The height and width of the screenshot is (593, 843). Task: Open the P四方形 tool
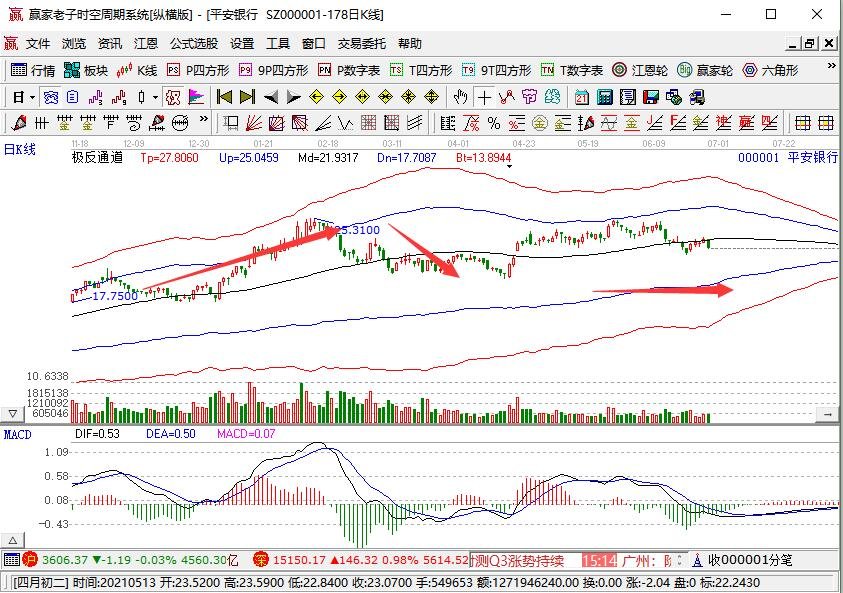197,70
